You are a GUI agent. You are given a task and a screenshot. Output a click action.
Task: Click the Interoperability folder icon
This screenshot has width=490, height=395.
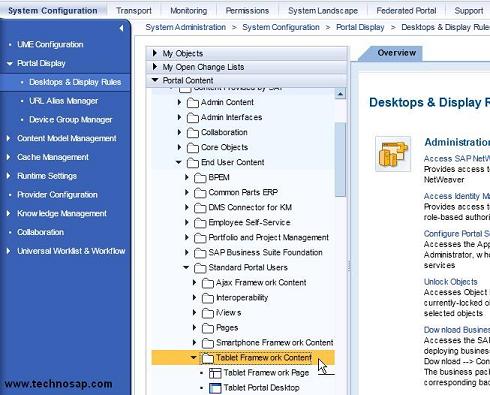208,298
